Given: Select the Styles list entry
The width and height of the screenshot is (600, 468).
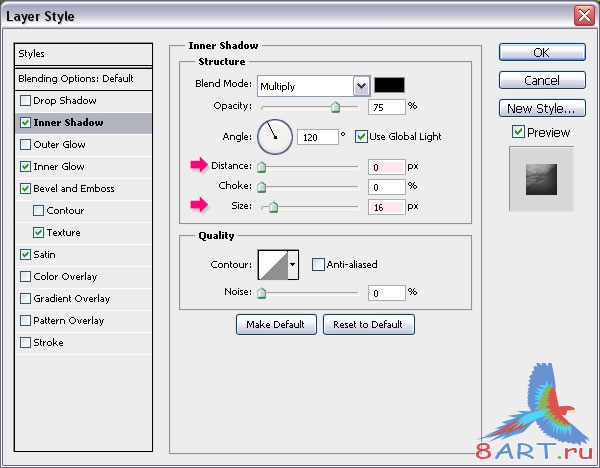Looking at the screenshot, I should [x=83, y=54].
